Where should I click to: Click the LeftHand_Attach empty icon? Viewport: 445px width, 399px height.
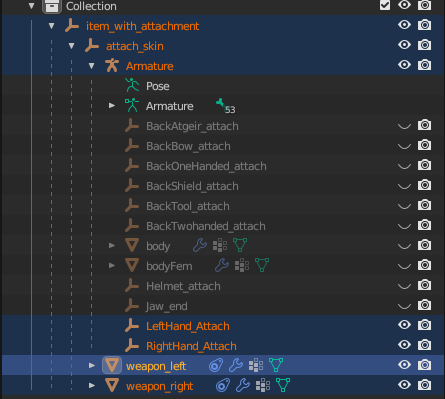(132, 326)
